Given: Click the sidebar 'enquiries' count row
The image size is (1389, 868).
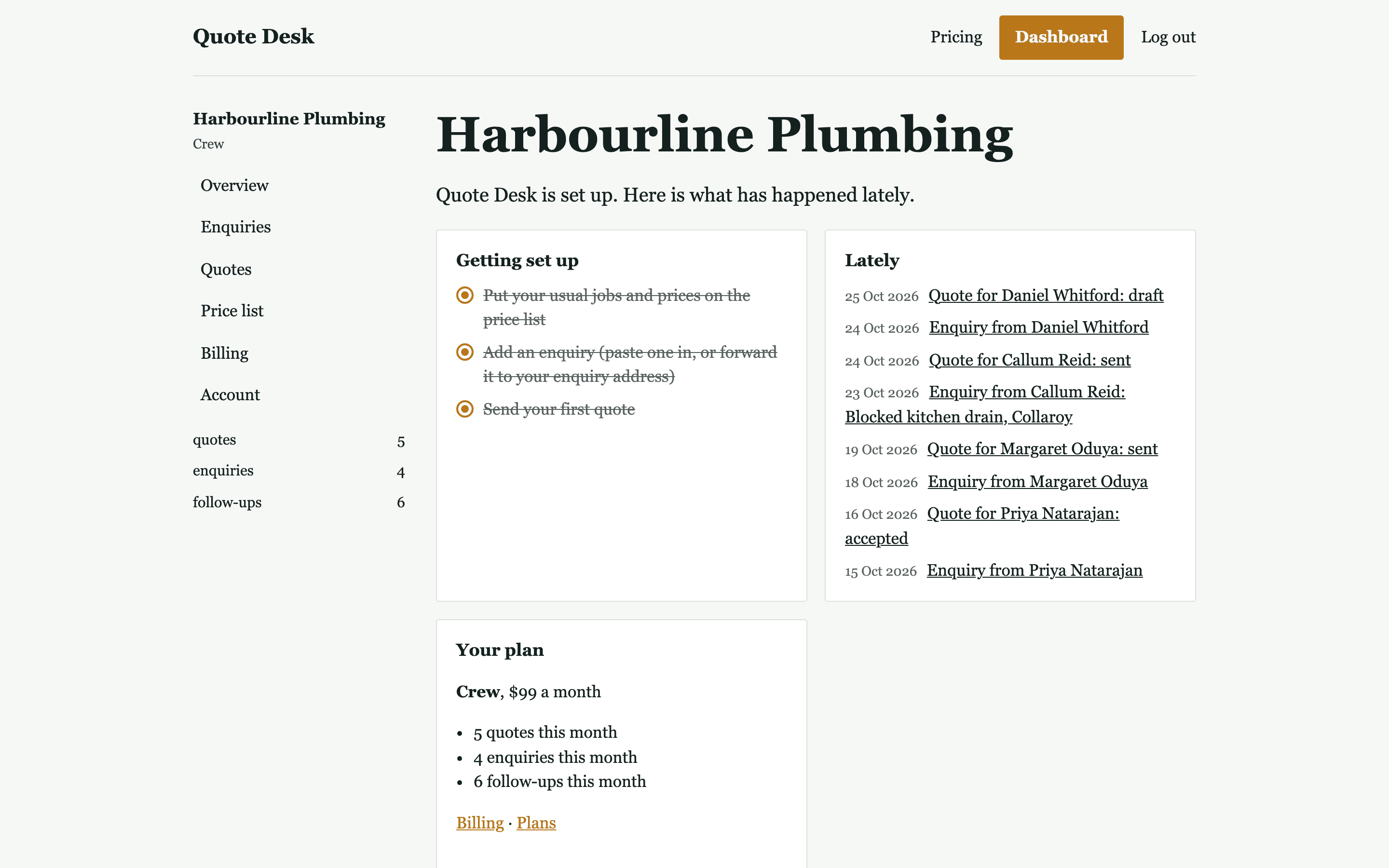Looking at the screenshot, I should 299,471.
